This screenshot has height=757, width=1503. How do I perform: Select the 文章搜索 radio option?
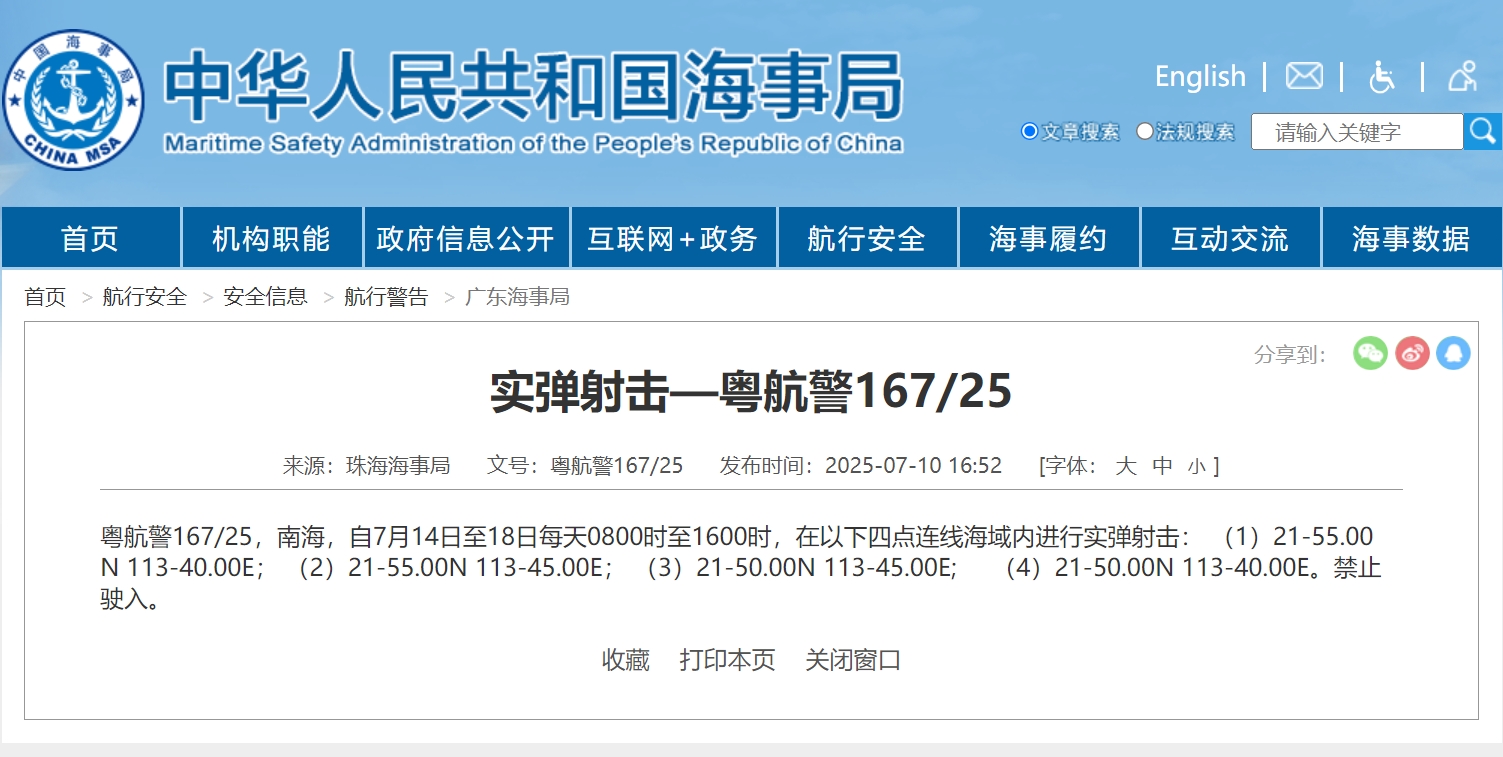1029,131
